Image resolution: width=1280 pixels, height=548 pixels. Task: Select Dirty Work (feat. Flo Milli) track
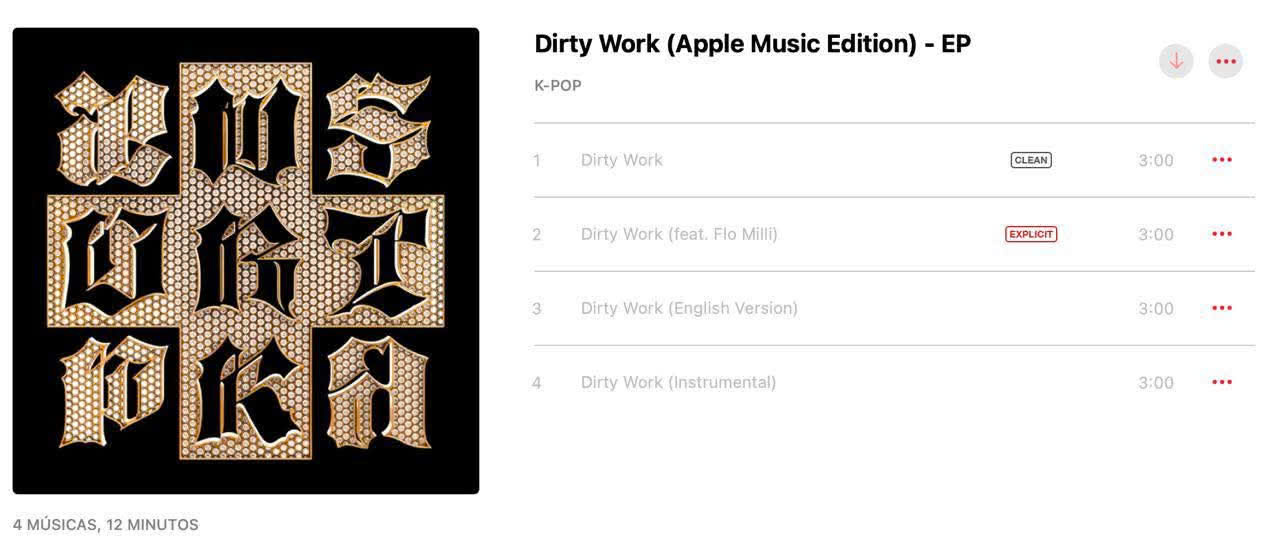679,234
